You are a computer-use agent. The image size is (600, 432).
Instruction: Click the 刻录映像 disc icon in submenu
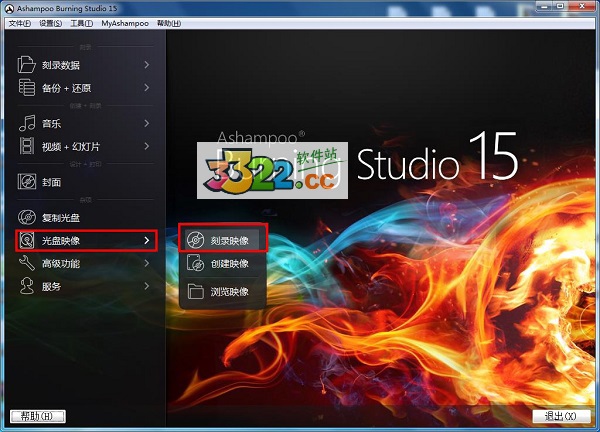[196, 240]
